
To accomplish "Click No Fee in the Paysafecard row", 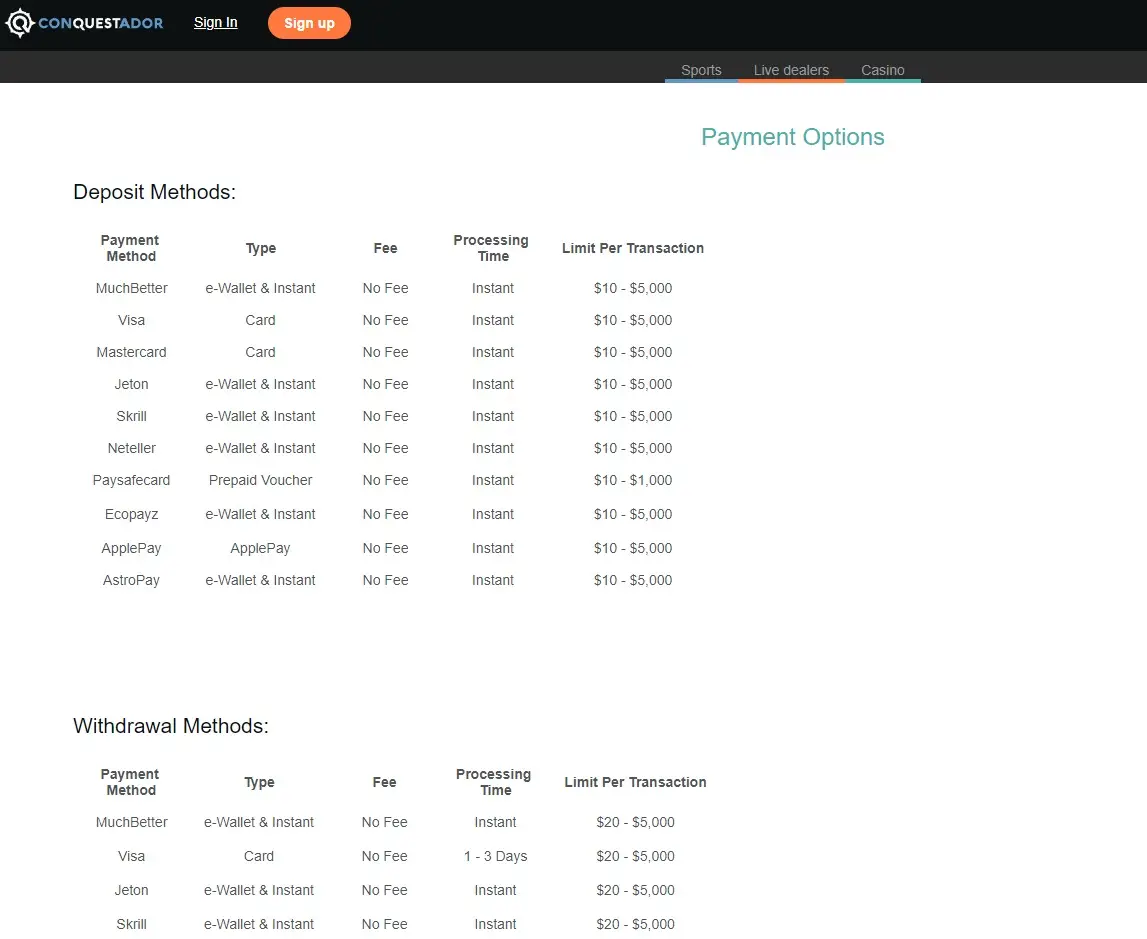I will (386, 480).
